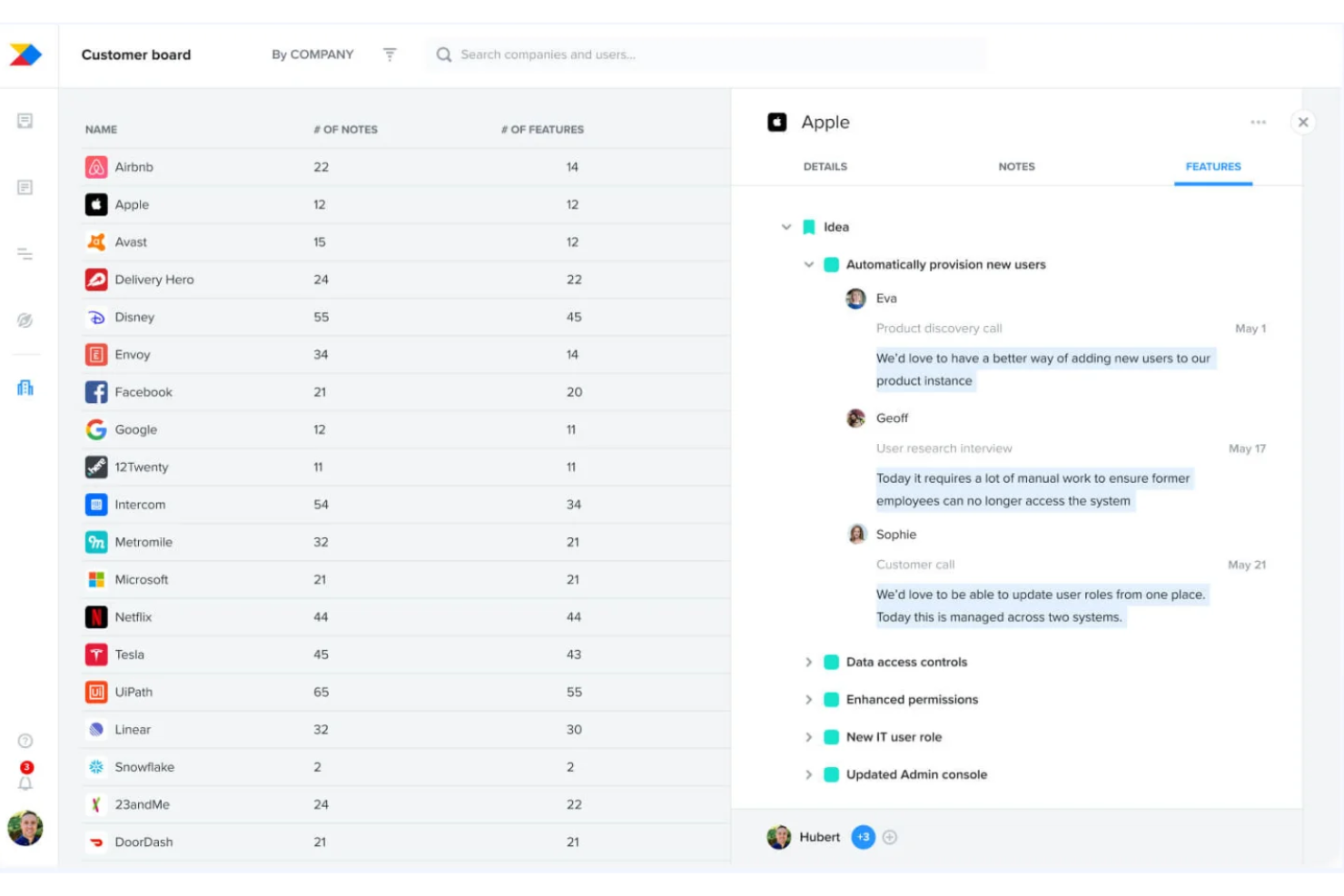Click the Apple heading in detail panel
Viewport: 1344px width, 896px height.
825,122
